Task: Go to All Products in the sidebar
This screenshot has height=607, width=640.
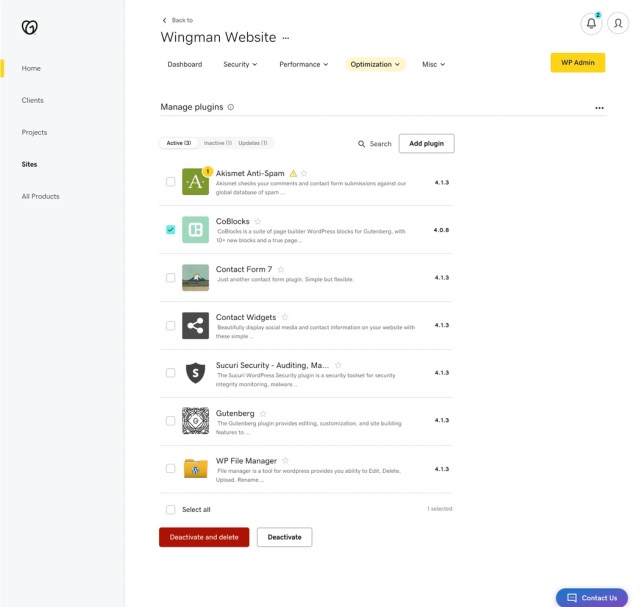Action: [40, 196]
